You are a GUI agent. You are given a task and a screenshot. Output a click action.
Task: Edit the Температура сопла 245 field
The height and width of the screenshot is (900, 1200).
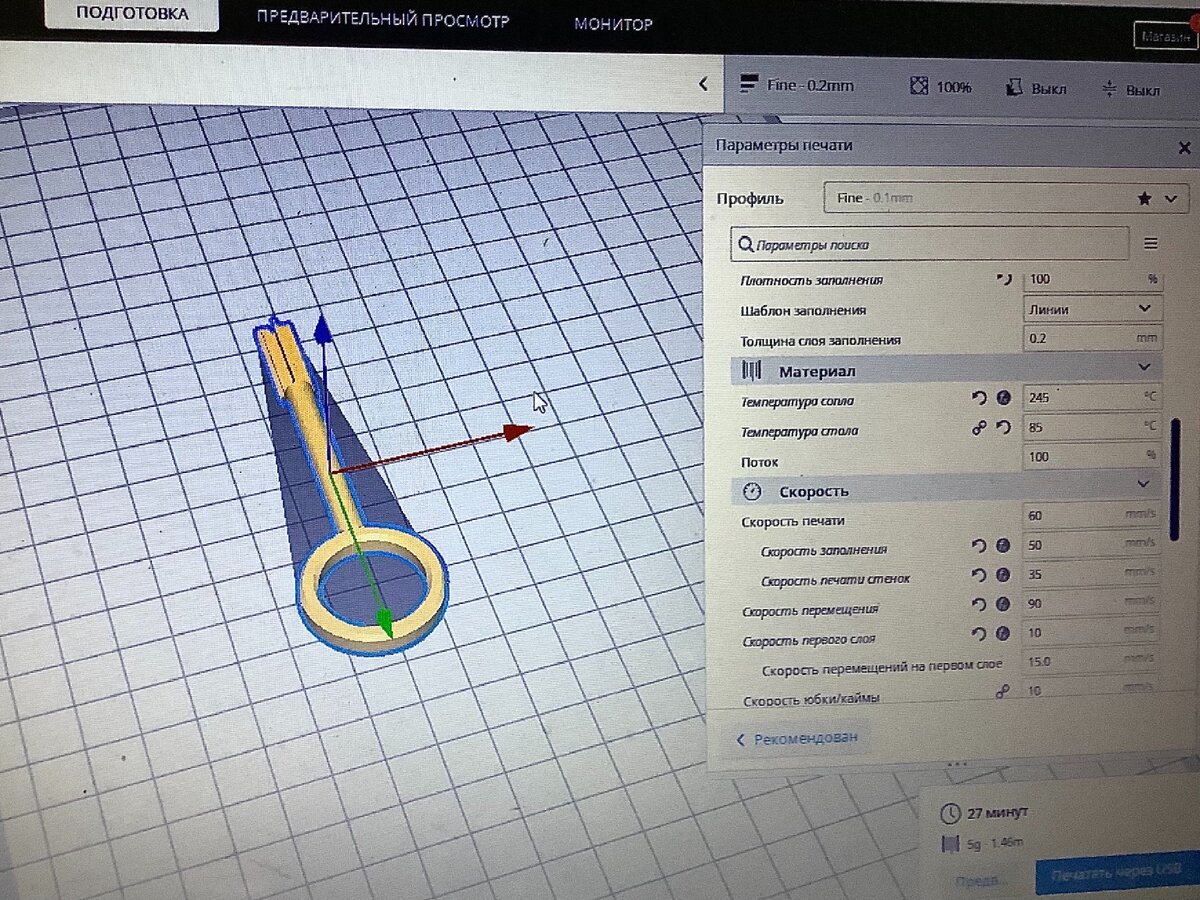click(x=1092, y=398)
